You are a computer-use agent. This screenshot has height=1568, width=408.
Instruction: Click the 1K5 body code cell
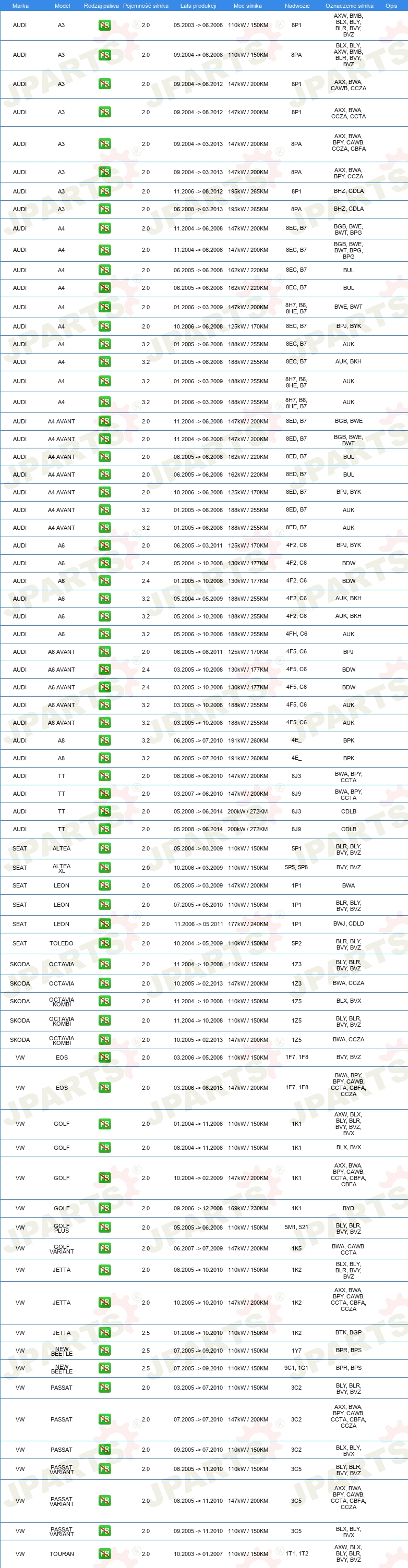coord(296,1249)
